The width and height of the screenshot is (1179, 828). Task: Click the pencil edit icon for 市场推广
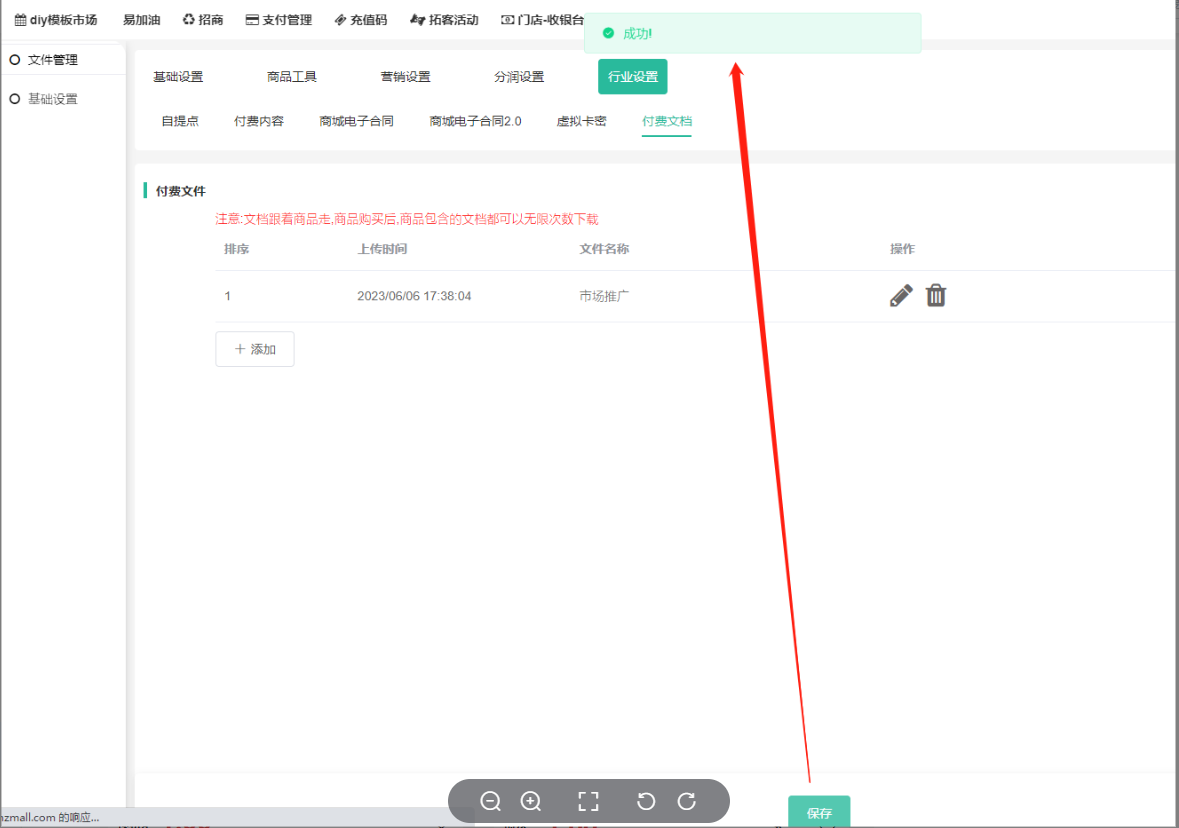tap(901, 296)
